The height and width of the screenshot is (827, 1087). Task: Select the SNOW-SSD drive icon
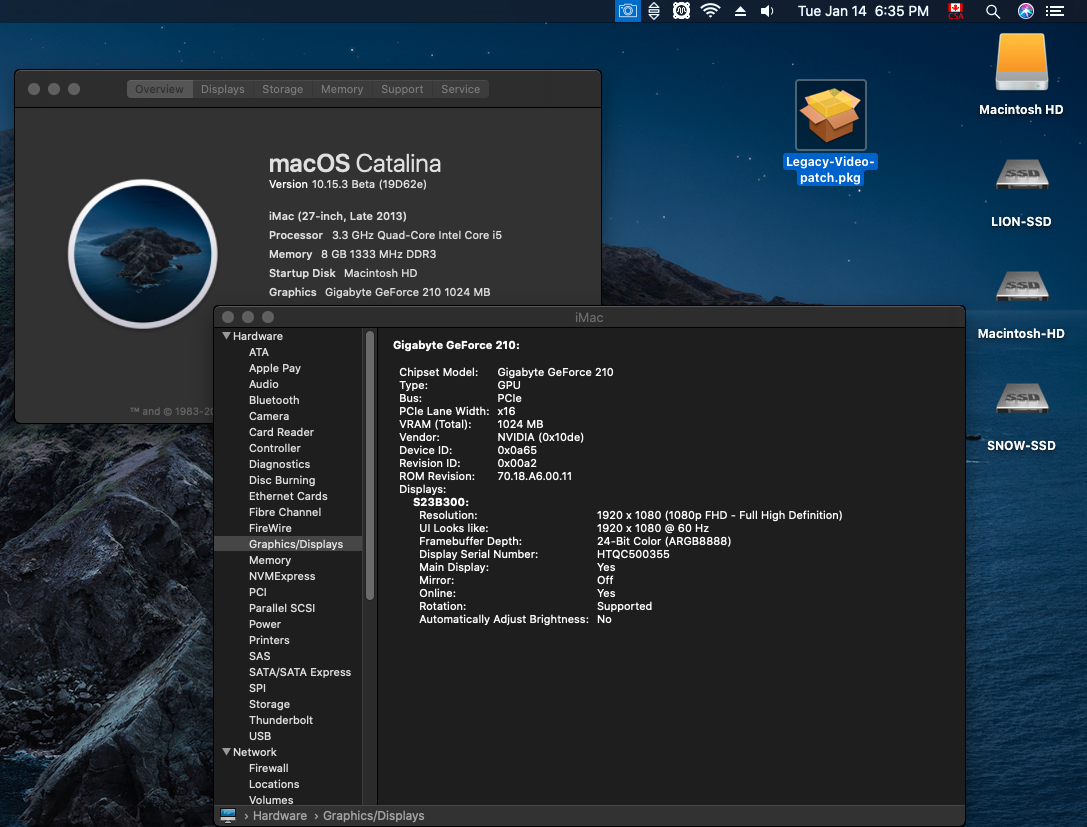coord(1022,398)
